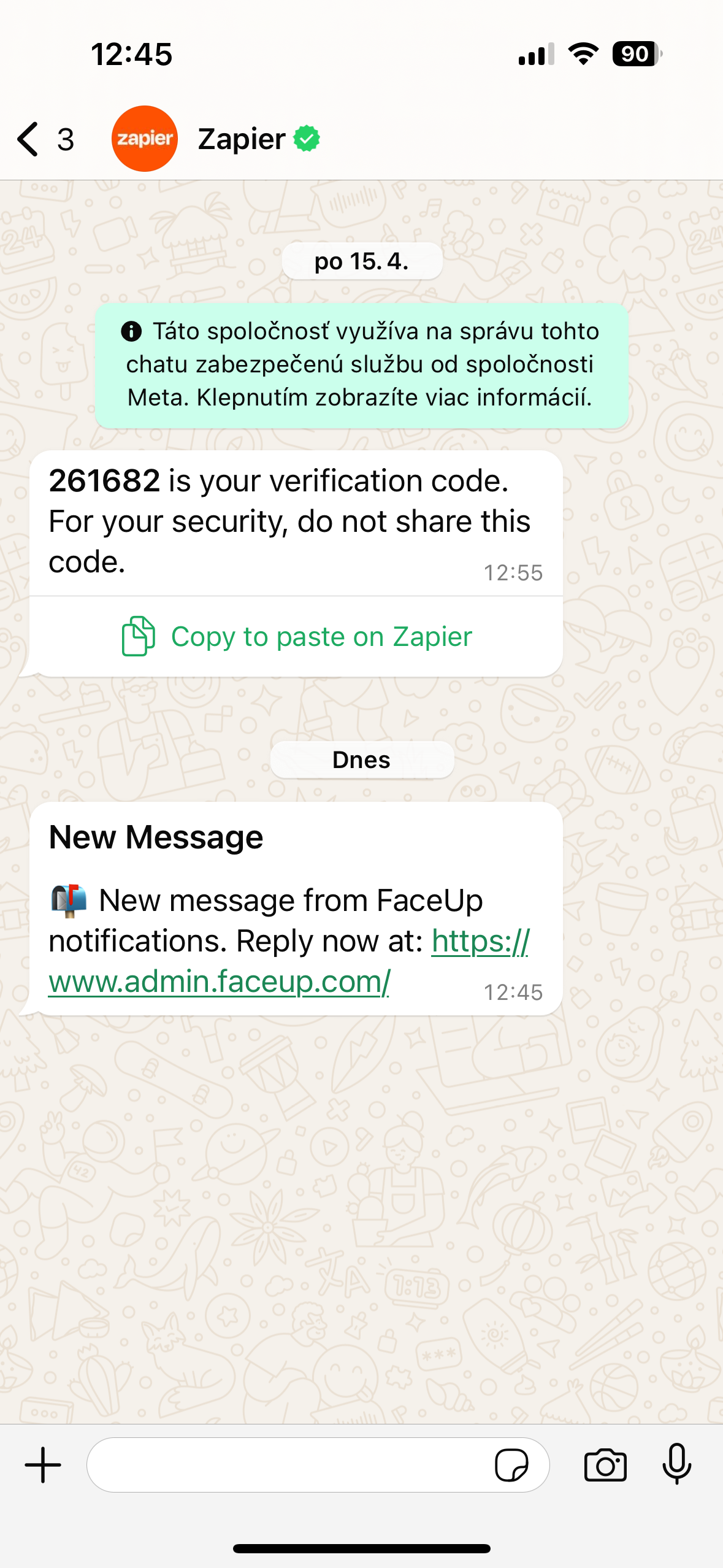The width and height of the screenshot is (723, 1568).
Task: Tap the green verified badge next to Zapier
Action: pos(307,139)
